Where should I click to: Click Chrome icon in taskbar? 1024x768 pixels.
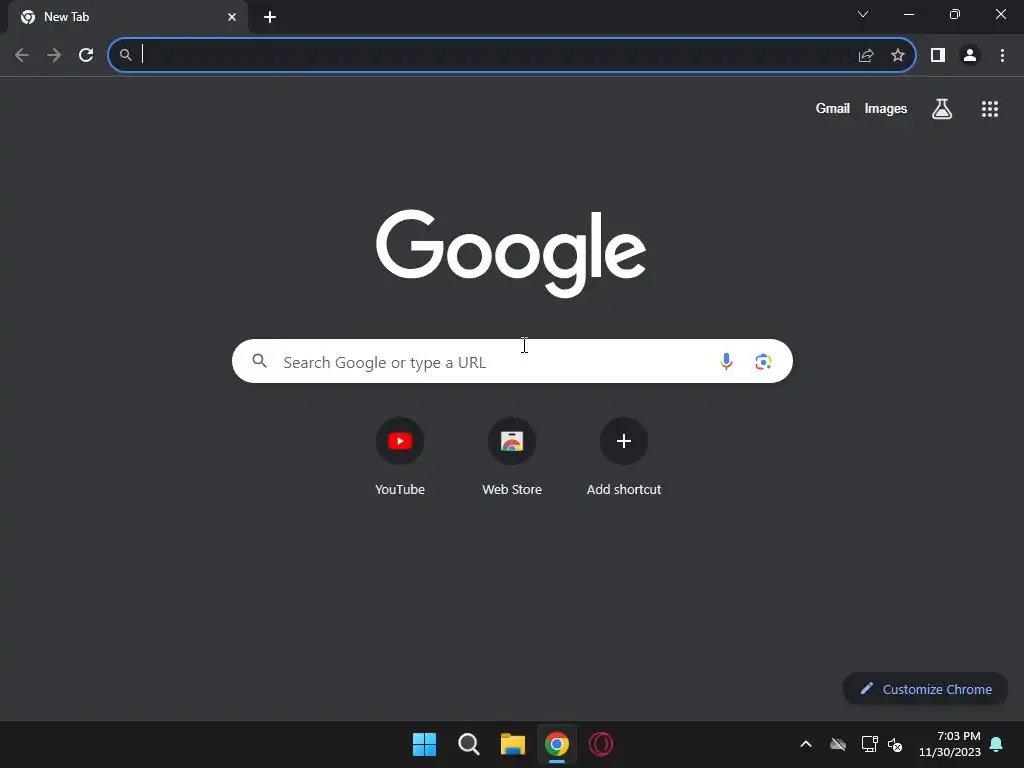[557, 744]
